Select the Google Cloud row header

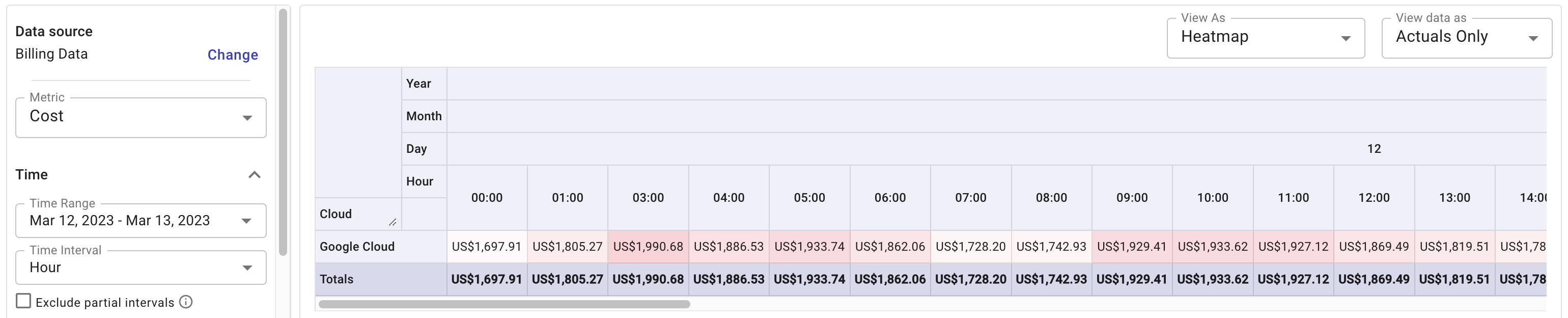(357, 247)
